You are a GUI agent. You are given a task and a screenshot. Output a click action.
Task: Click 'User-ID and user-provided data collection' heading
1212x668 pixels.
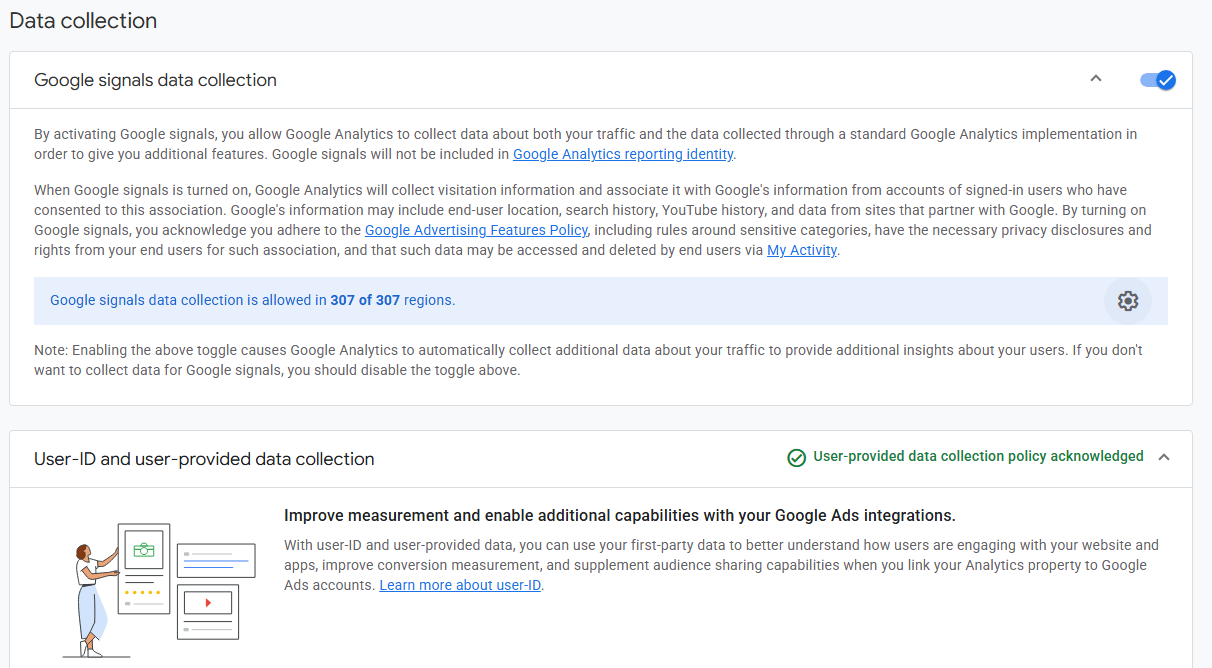point(204,459)
